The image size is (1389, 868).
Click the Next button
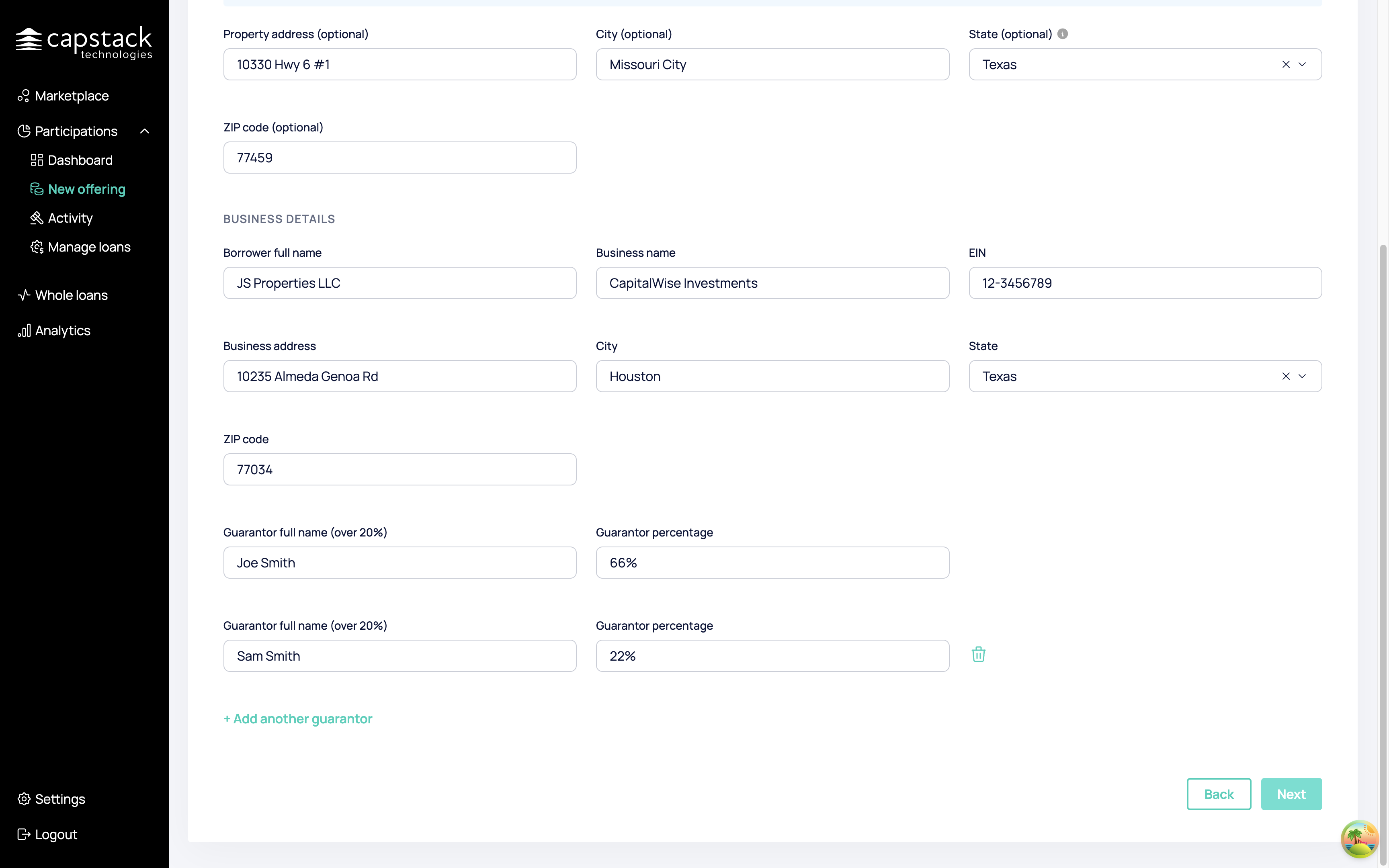(1291, 794)
